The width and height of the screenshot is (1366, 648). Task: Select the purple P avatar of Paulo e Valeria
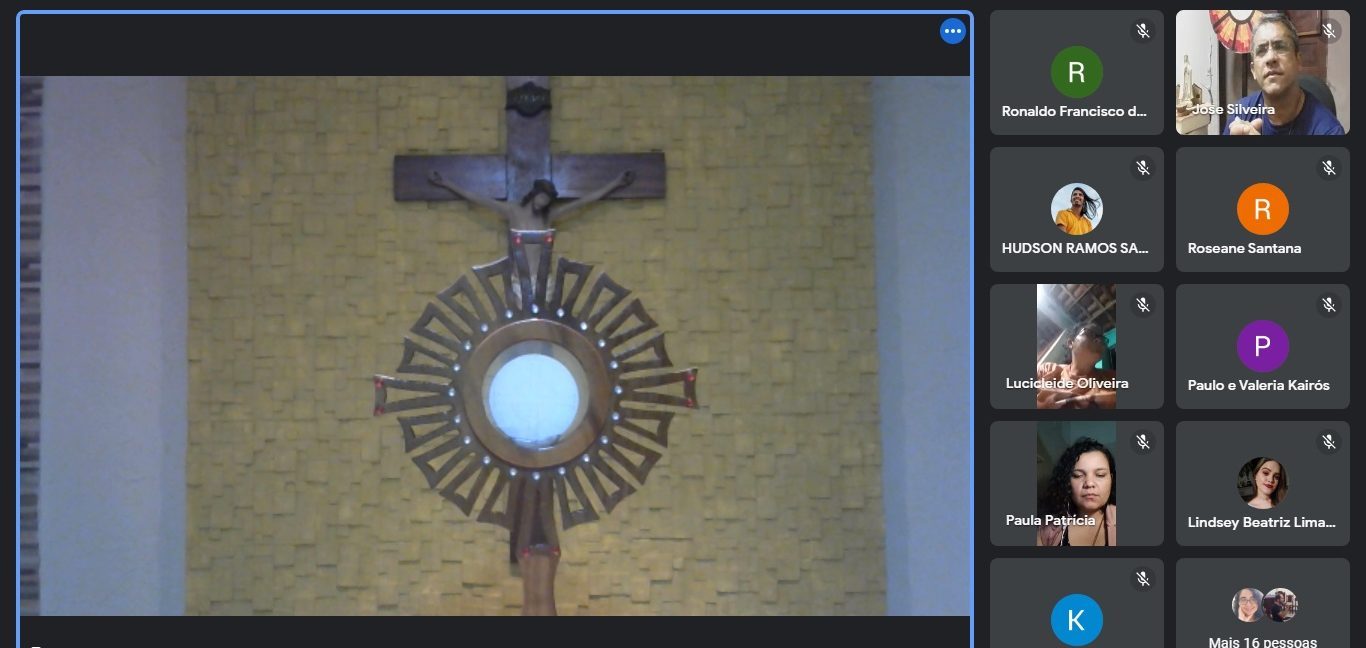(x=1262, y=346)
